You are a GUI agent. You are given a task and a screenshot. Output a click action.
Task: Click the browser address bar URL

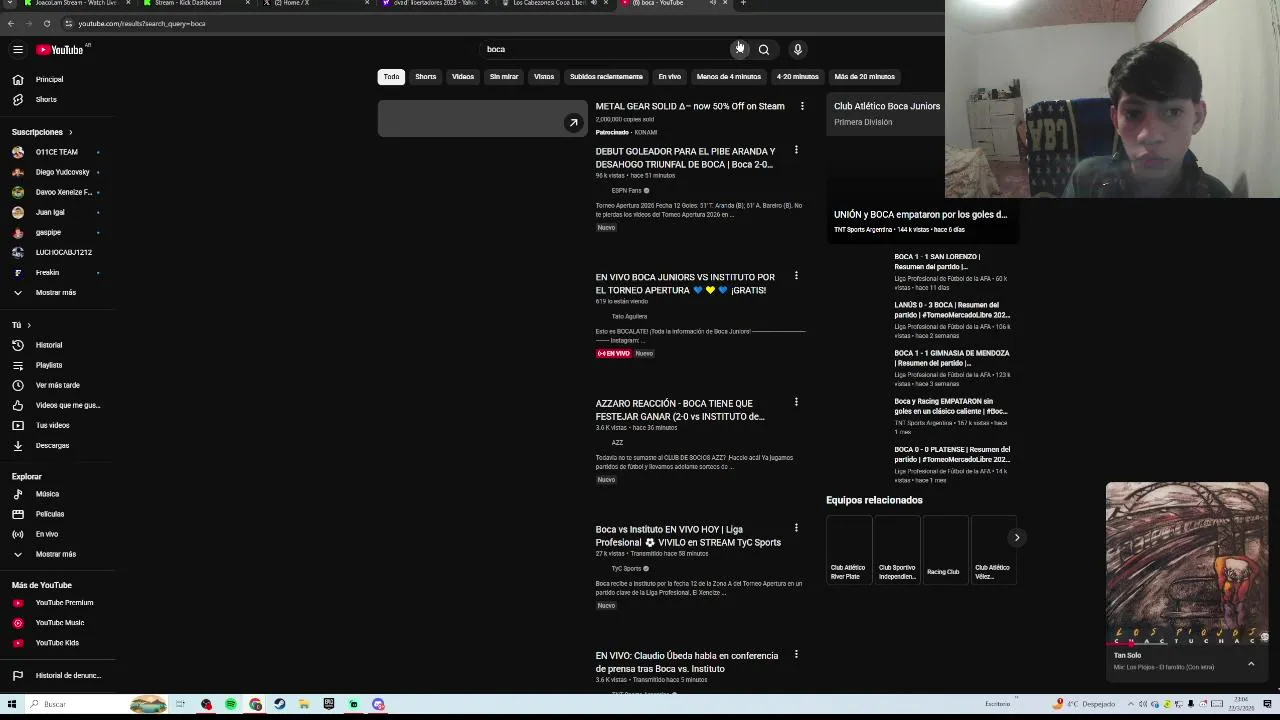tap(142, 23)
